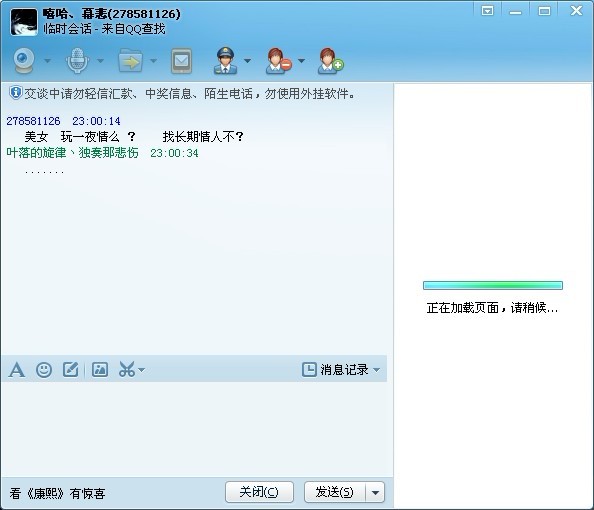Close the chat window with X
Image resolution: width=594 pixels, height=510 pixels.
pyautogui.click(x=577, y=10)
